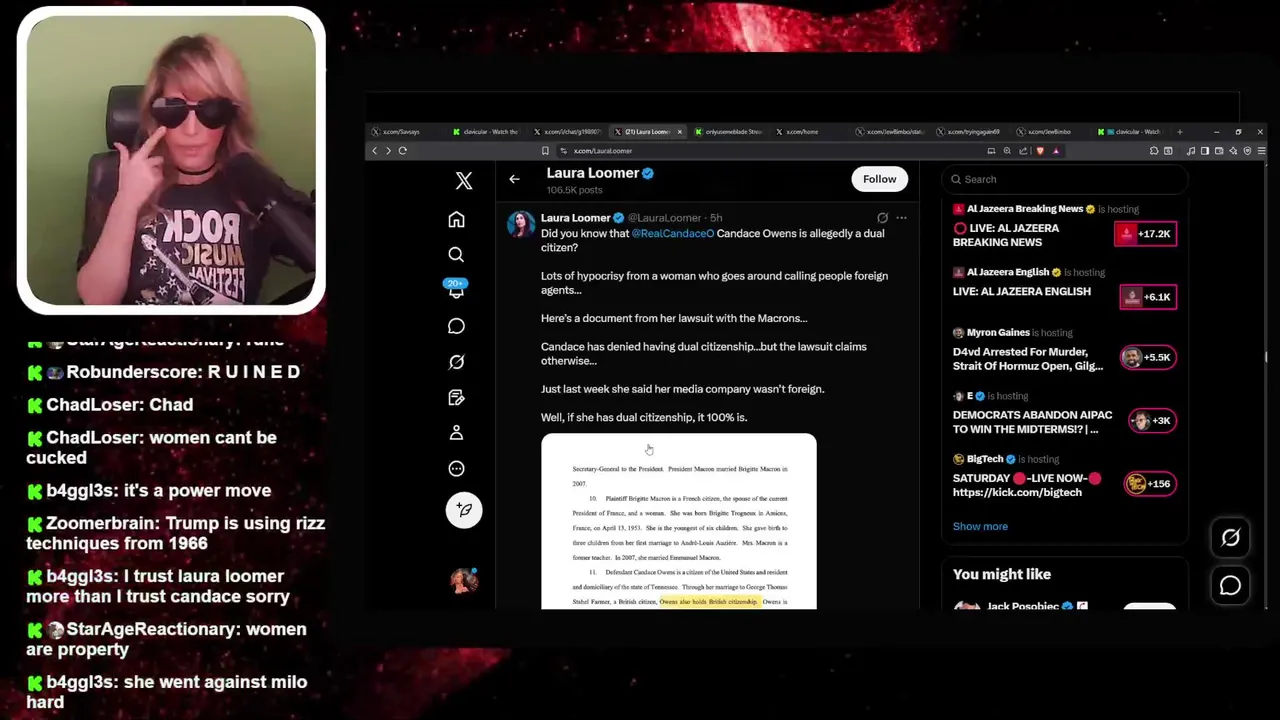1280x720 pixels.
Task: Join the +17.2K listeners badge
Action: (x=1145, y=234)
